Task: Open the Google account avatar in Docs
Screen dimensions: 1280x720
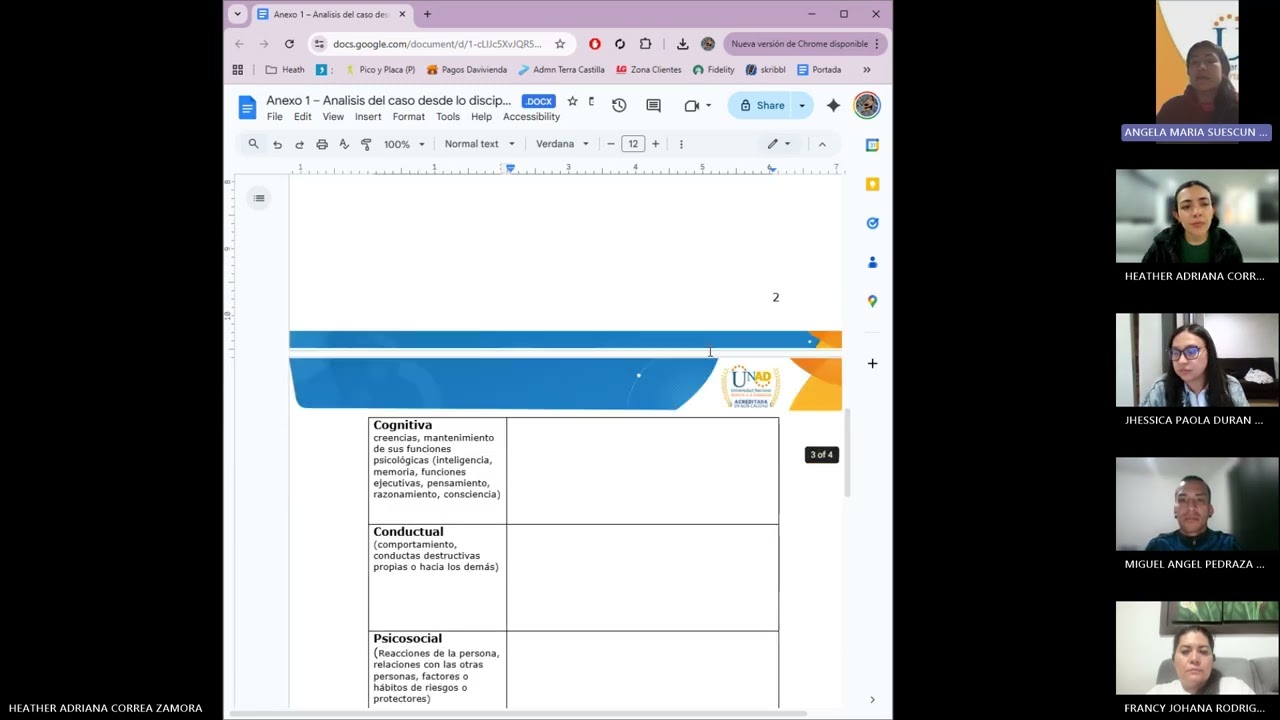Action: click(x=867, y=105)
